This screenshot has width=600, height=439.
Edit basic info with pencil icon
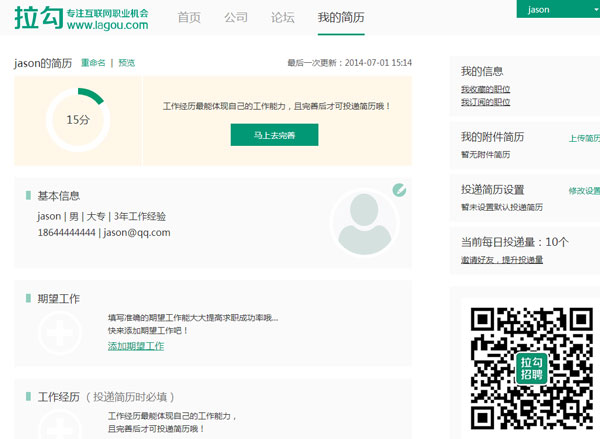point(399,190)
